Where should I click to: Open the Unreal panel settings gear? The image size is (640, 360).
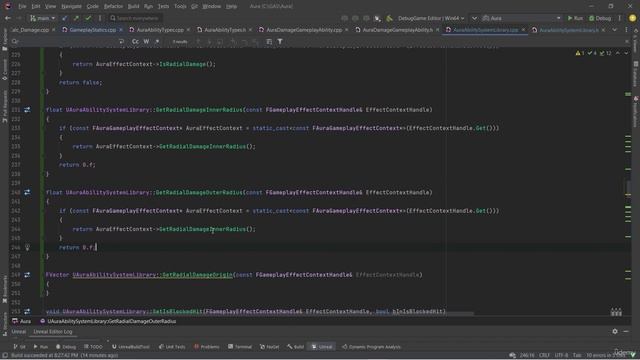615,331
